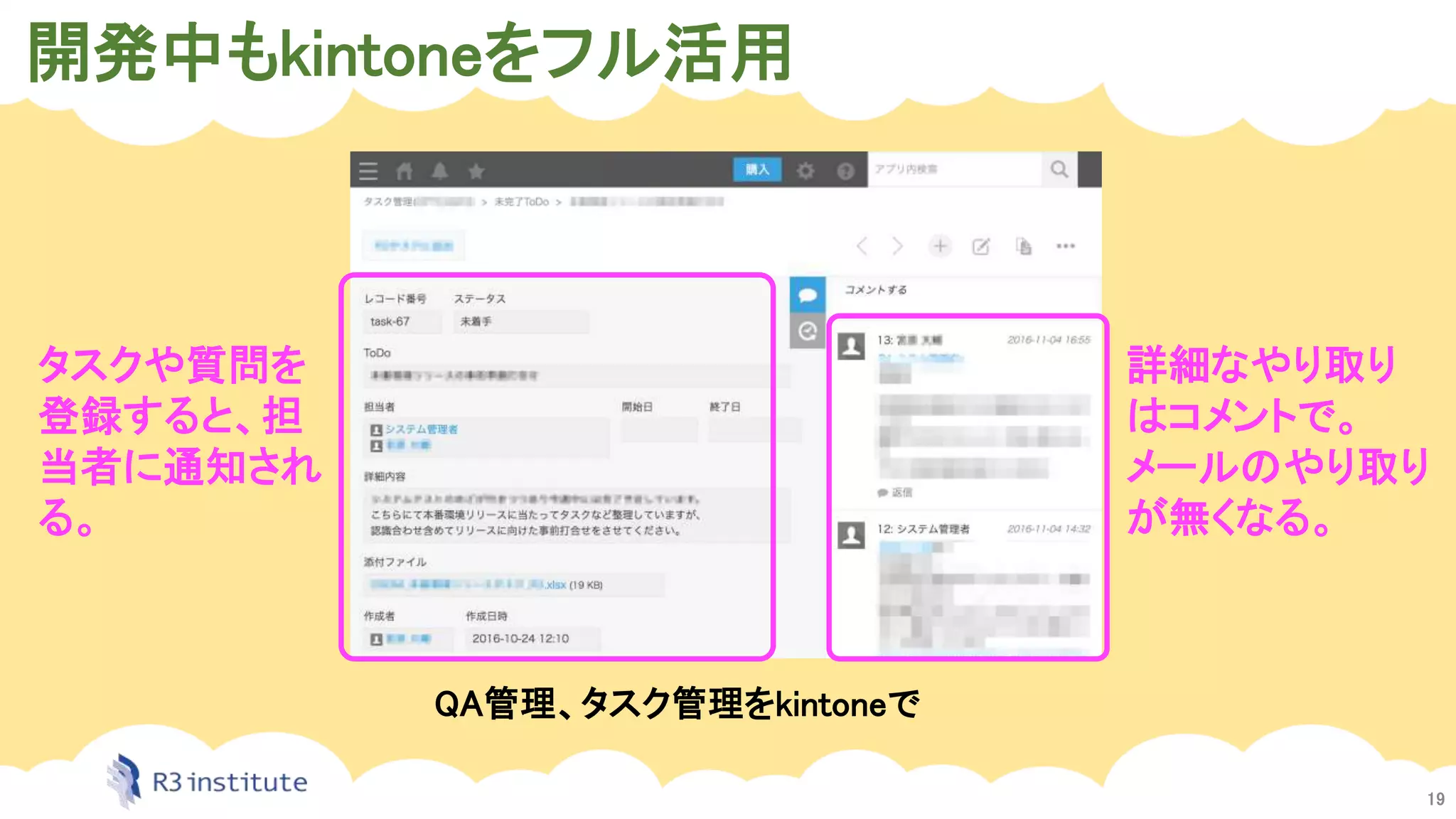The image size is (1456, 819).
Task: Open the hamburger menu icon
Action: click(368, 171)
